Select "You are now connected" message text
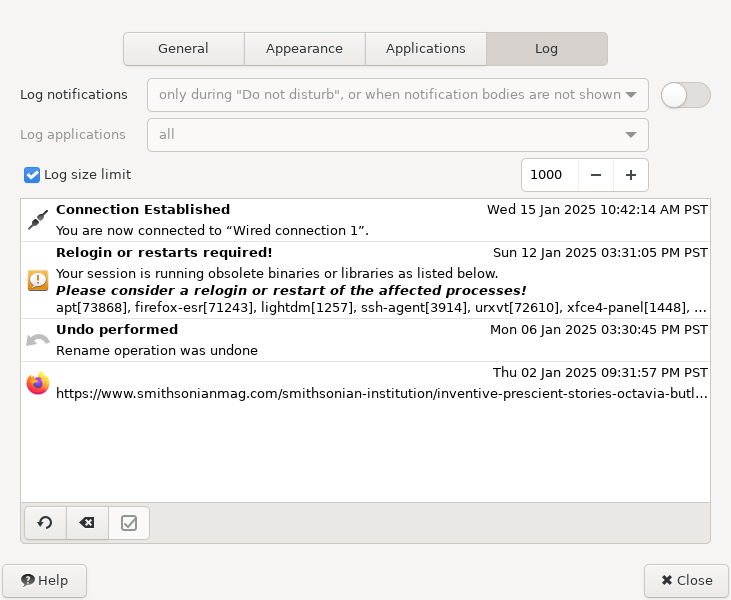 coord(212,231)
